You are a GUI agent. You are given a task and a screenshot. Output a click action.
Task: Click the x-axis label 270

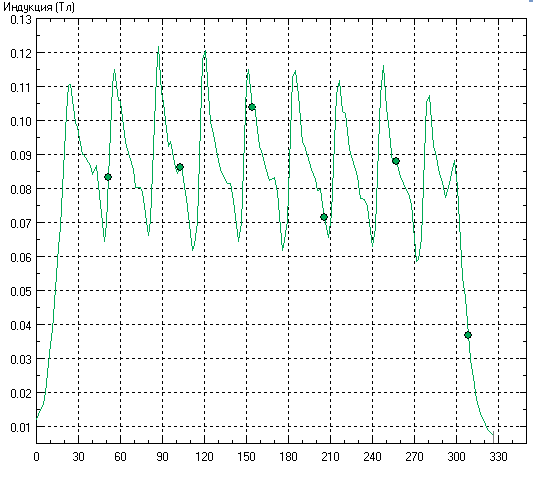click(x=414, y=457)
